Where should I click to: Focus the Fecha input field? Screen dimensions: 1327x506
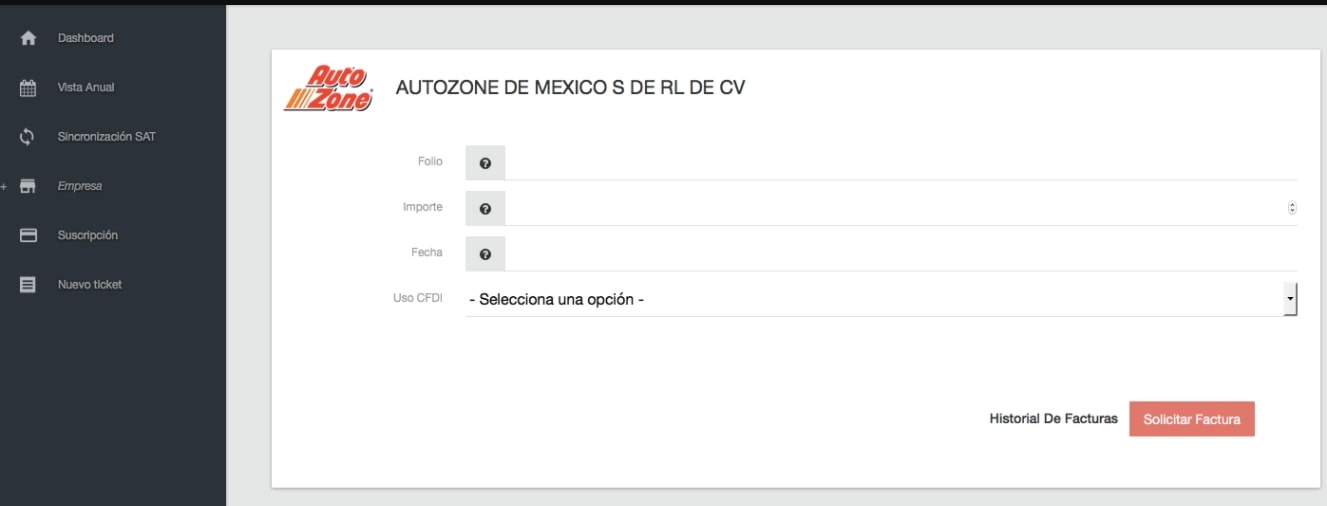pyautogui.click(x=901, y=254)
